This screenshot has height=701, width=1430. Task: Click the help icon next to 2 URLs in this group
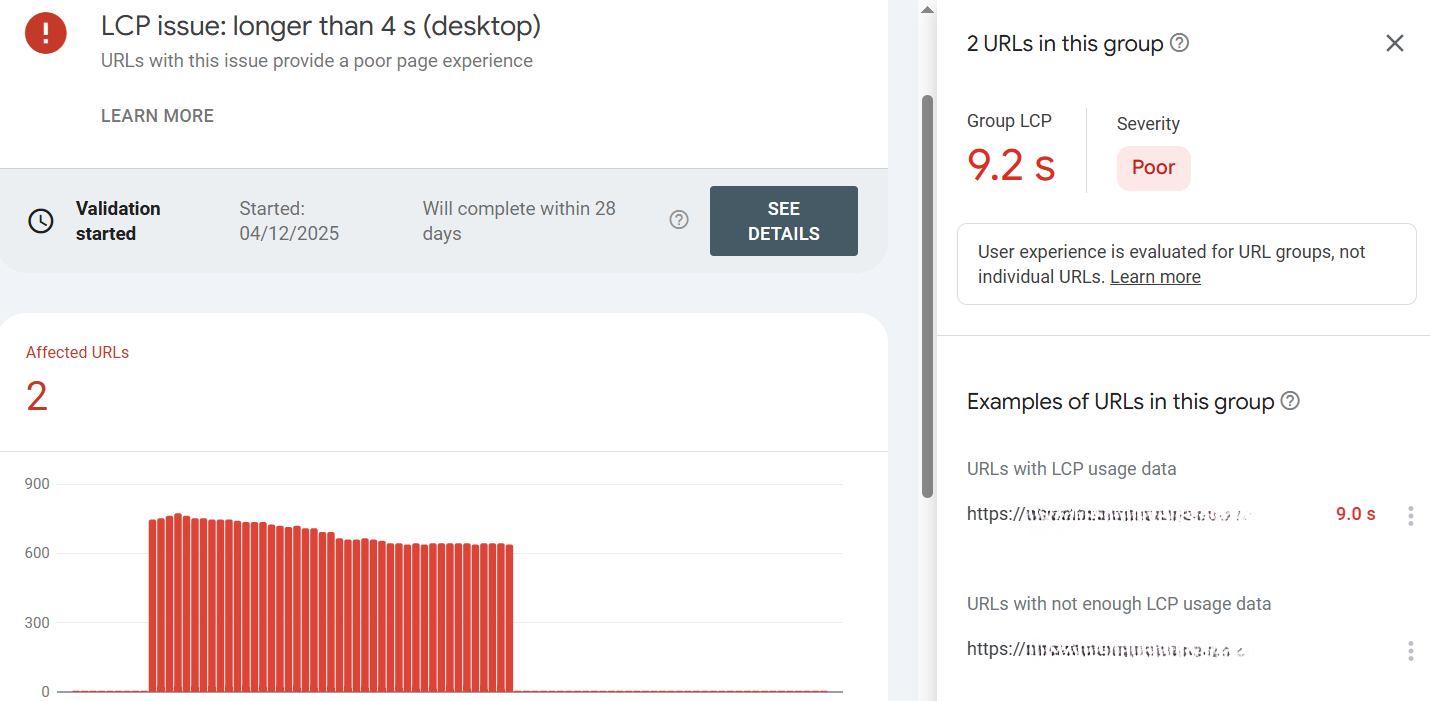(x=1179, y=43)
